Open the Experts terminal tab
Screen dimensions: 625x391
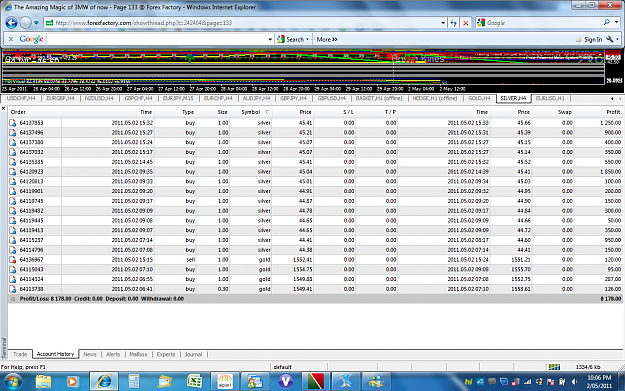click(x=165, y=354)
